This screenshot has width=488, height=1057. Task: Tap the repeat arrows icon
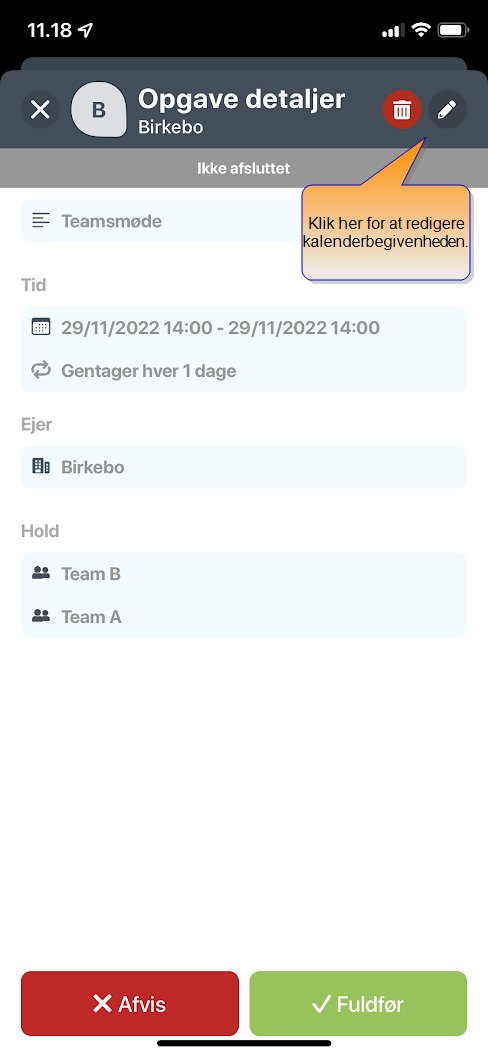click(x=41, y=370)
